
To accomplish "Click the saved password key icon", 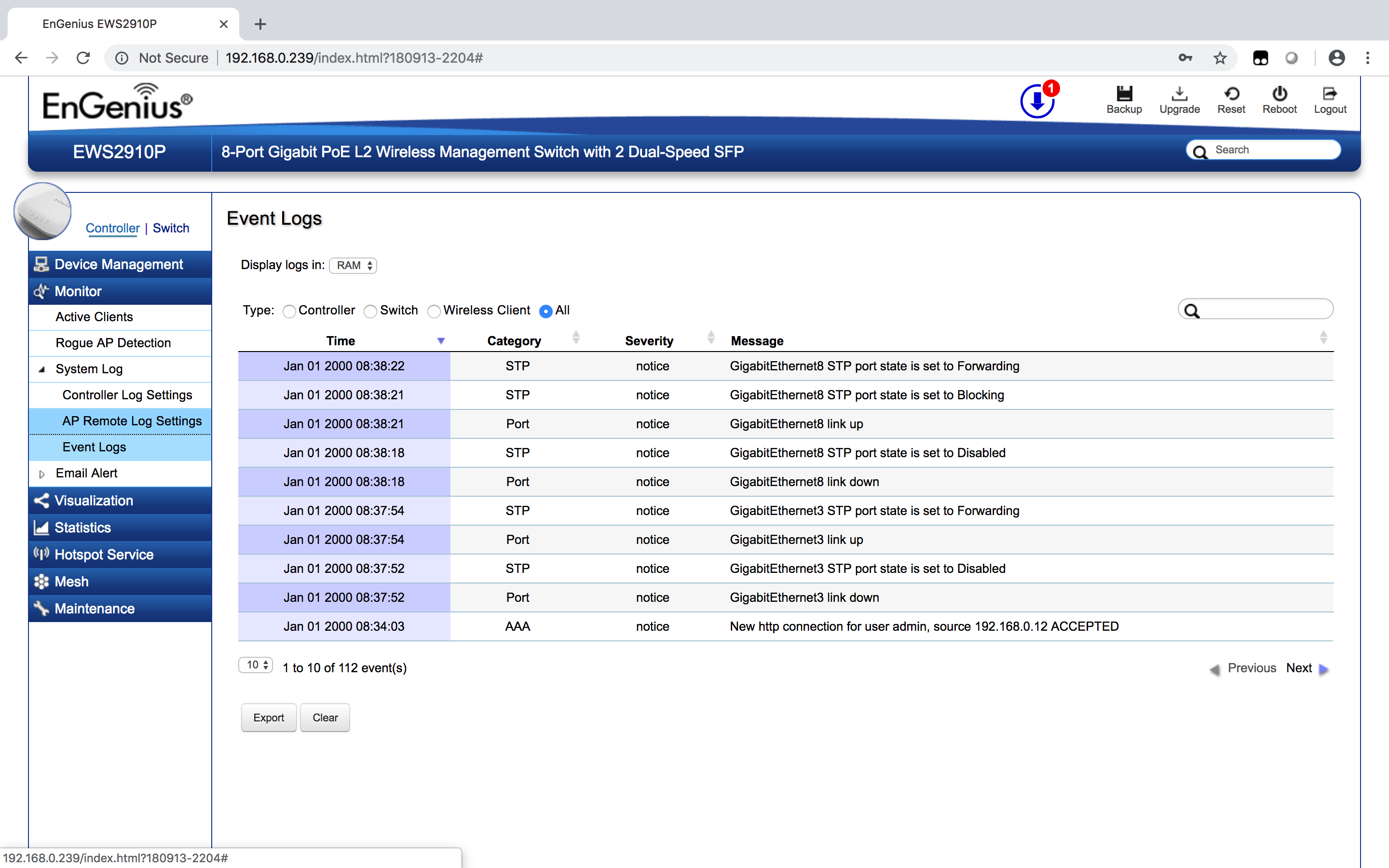I will pos(1185,58).
